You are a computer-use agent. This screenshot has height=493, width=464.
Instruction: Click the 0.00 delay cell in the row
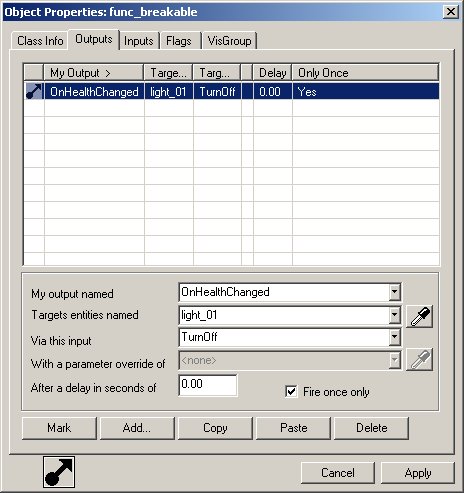pyautogui.click(x=273, y=91)
